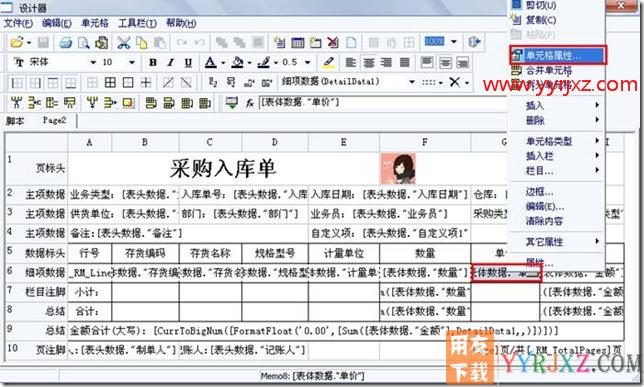Toggle Bold formatting

[153, 62]
